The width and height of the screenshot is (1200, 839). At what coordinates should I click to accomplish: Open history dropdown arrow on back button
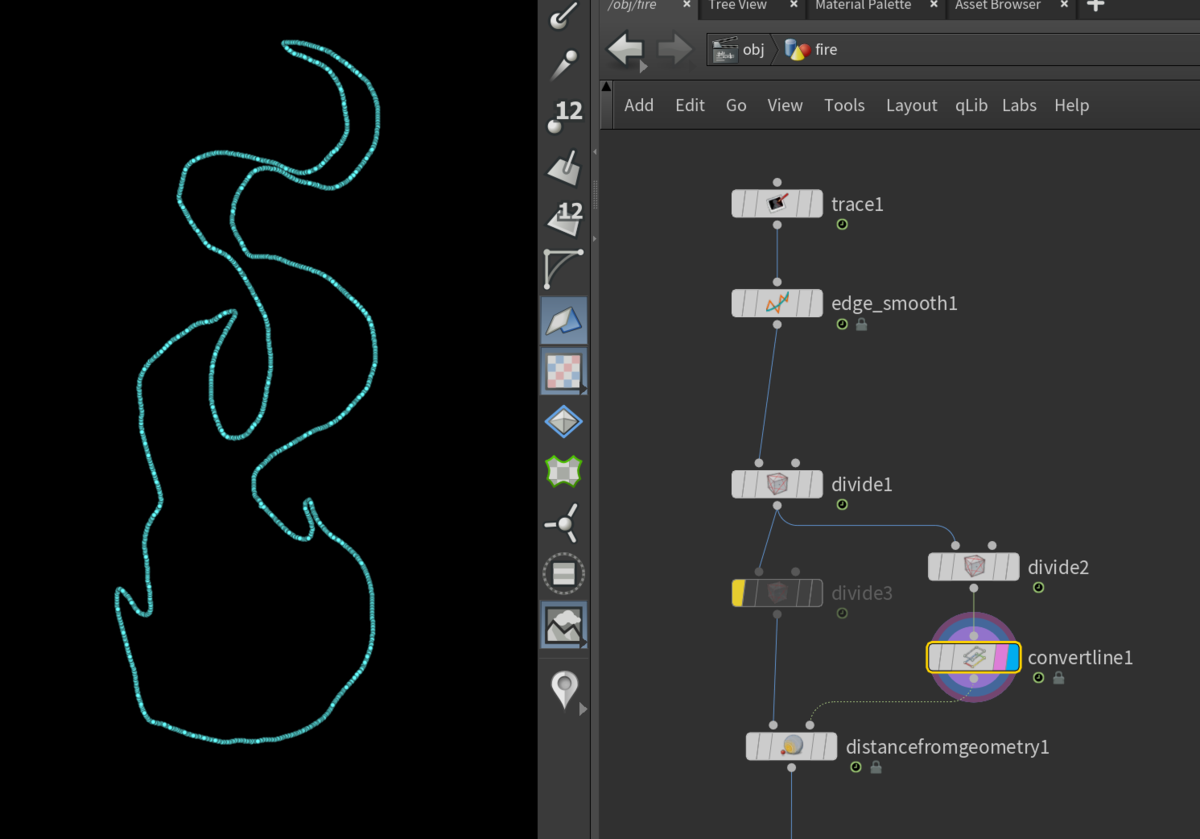pyautogui.click(x=643, y=67)
